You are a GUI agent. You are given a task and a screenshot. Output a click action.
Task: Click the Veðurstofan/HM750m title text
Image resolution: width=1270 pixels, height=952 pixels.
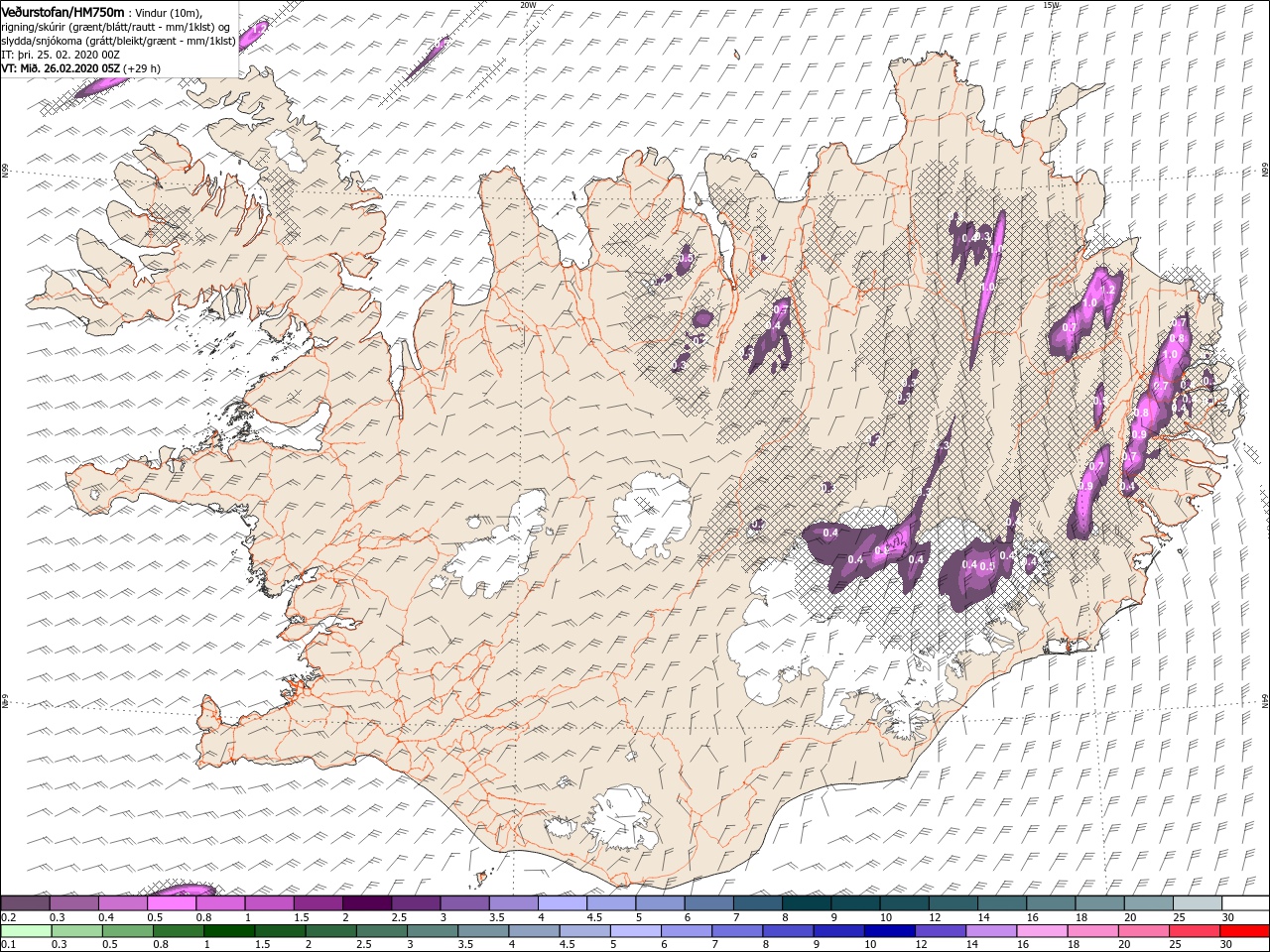click(x=63, y=11)
